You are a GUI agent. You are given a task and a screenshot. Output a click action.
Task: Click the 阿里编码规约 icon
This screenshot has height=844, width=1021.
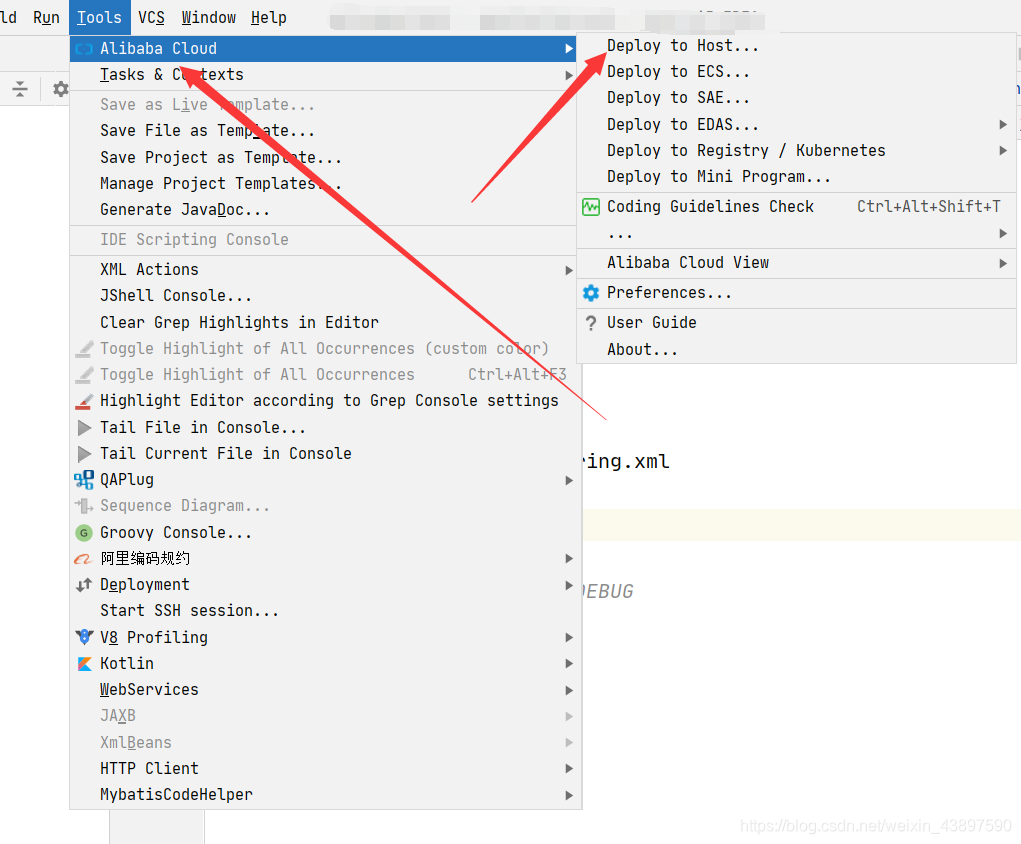pos(84,559)
